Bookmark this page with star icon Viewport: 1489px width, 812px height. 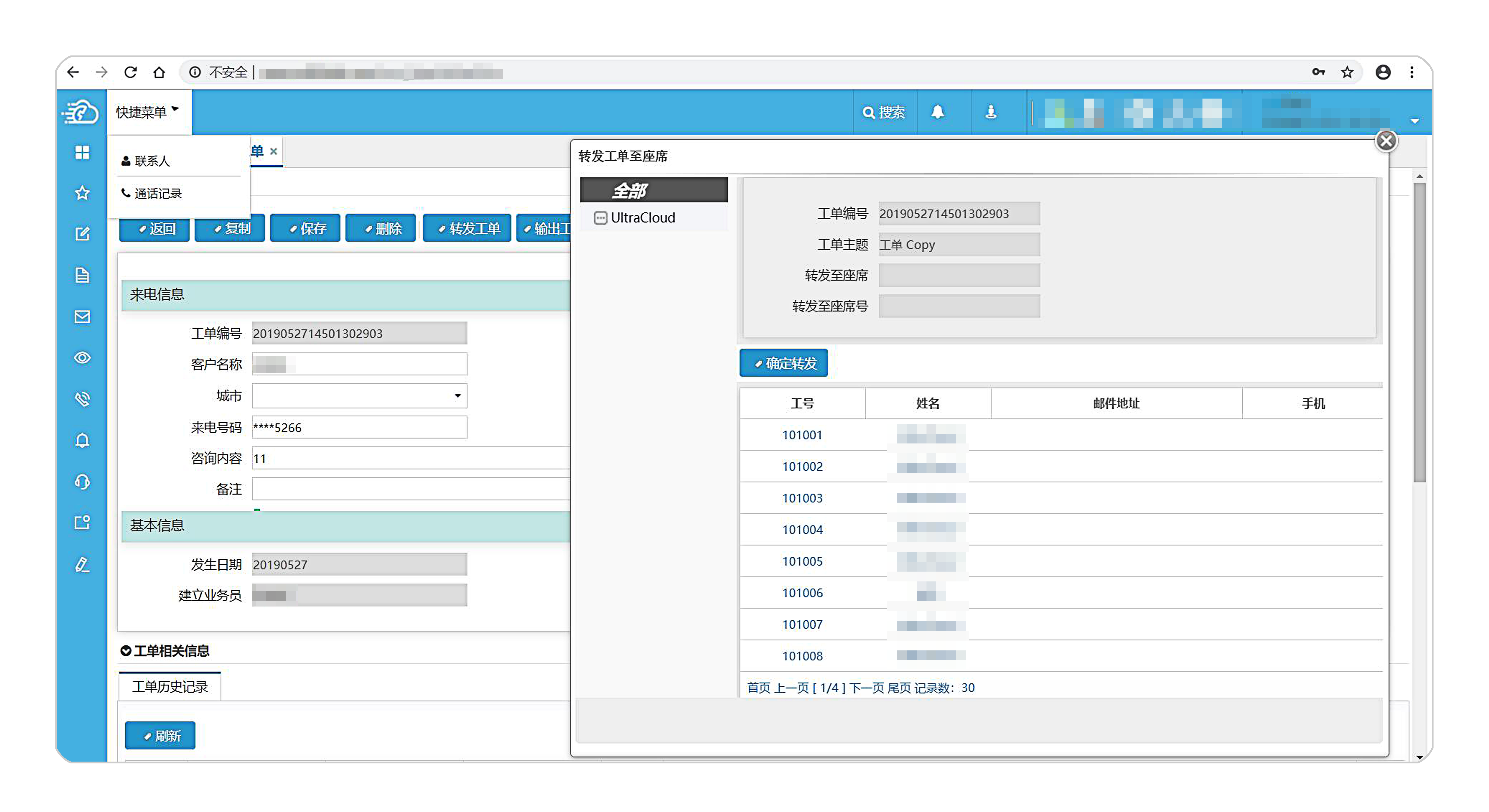(x=1347, y=72)
